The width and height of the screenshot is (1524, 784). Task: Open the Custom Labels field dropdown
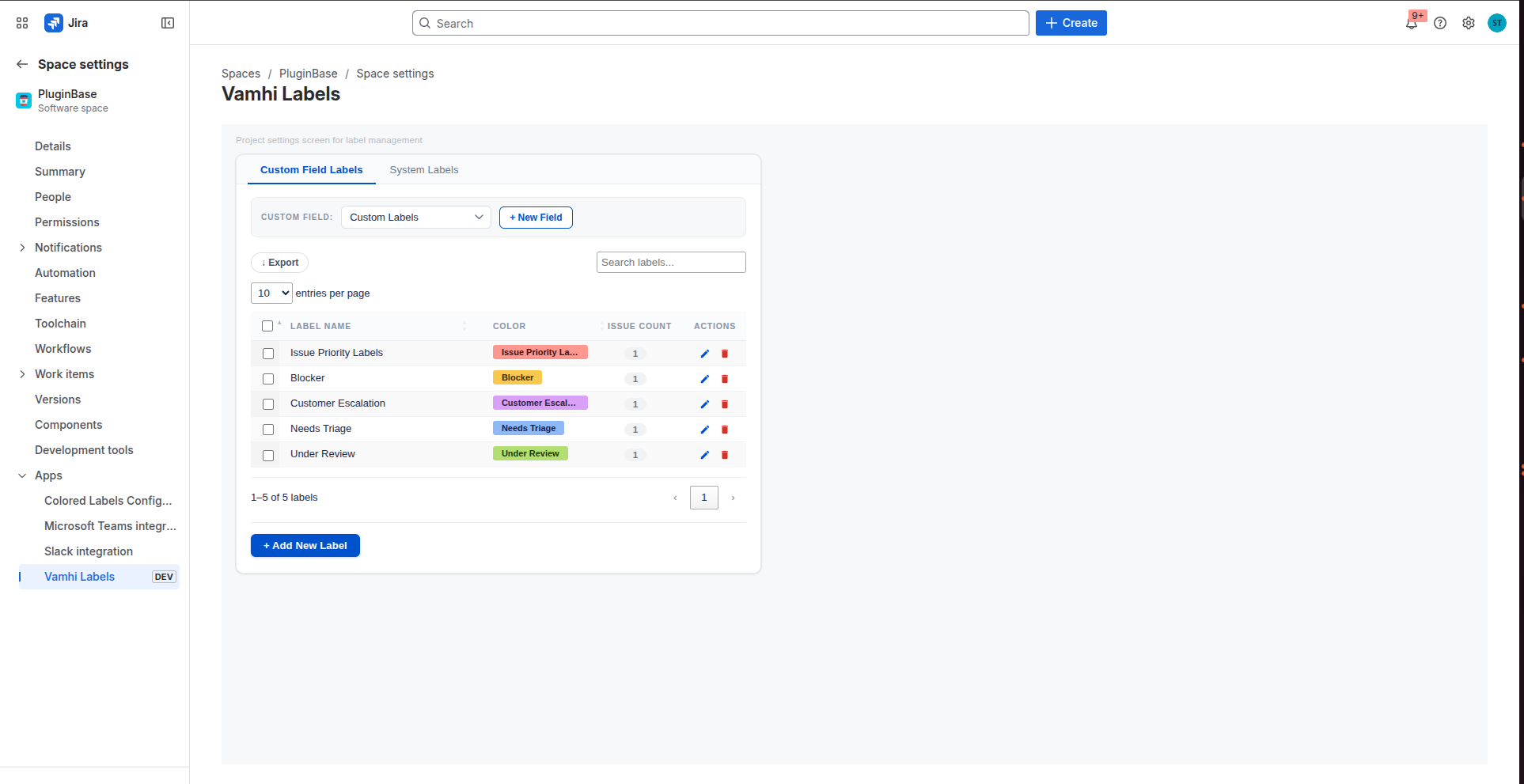coord(416,218)
